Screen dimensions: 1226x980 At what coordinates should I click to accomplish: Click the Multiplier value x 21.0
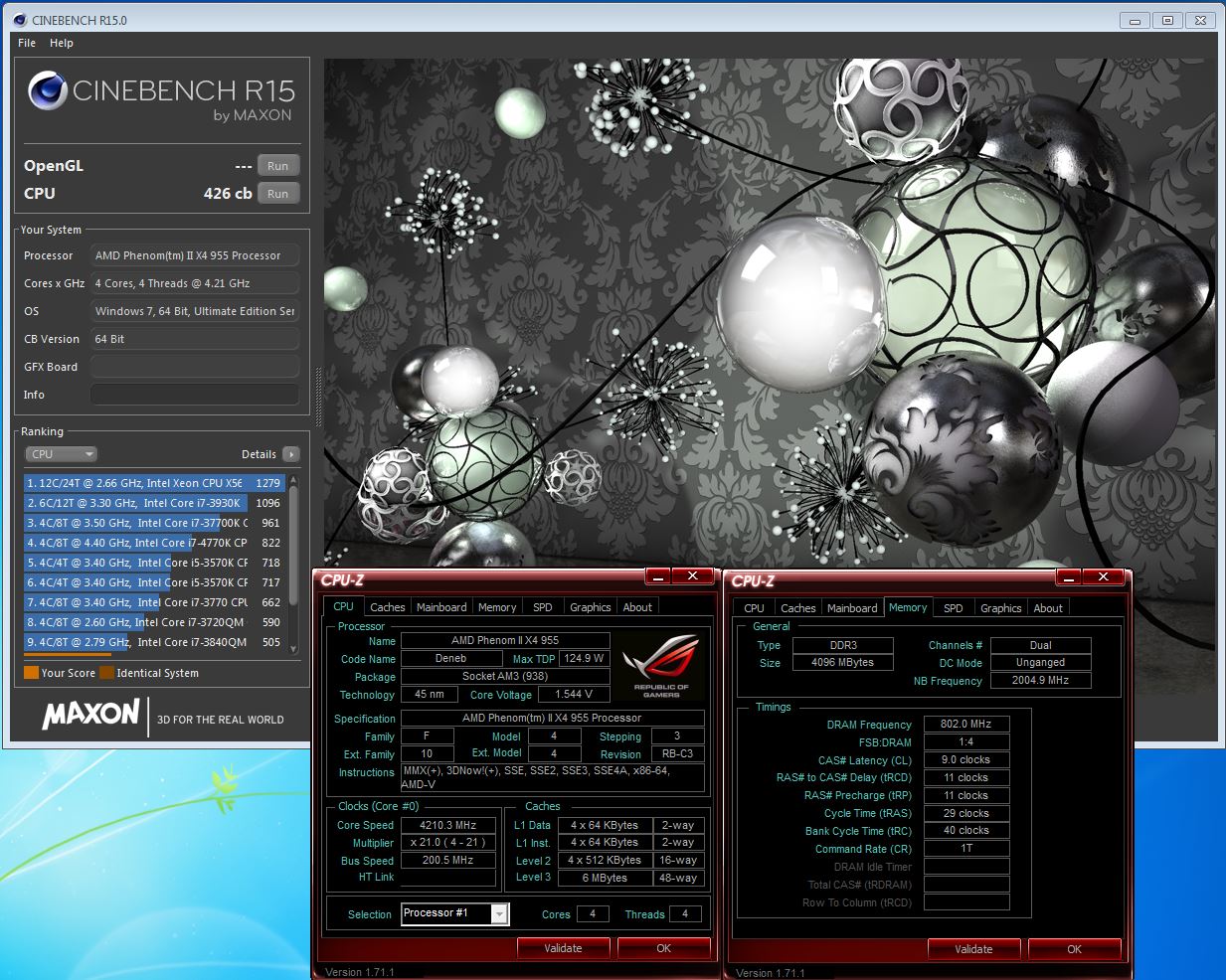point(448,843)
